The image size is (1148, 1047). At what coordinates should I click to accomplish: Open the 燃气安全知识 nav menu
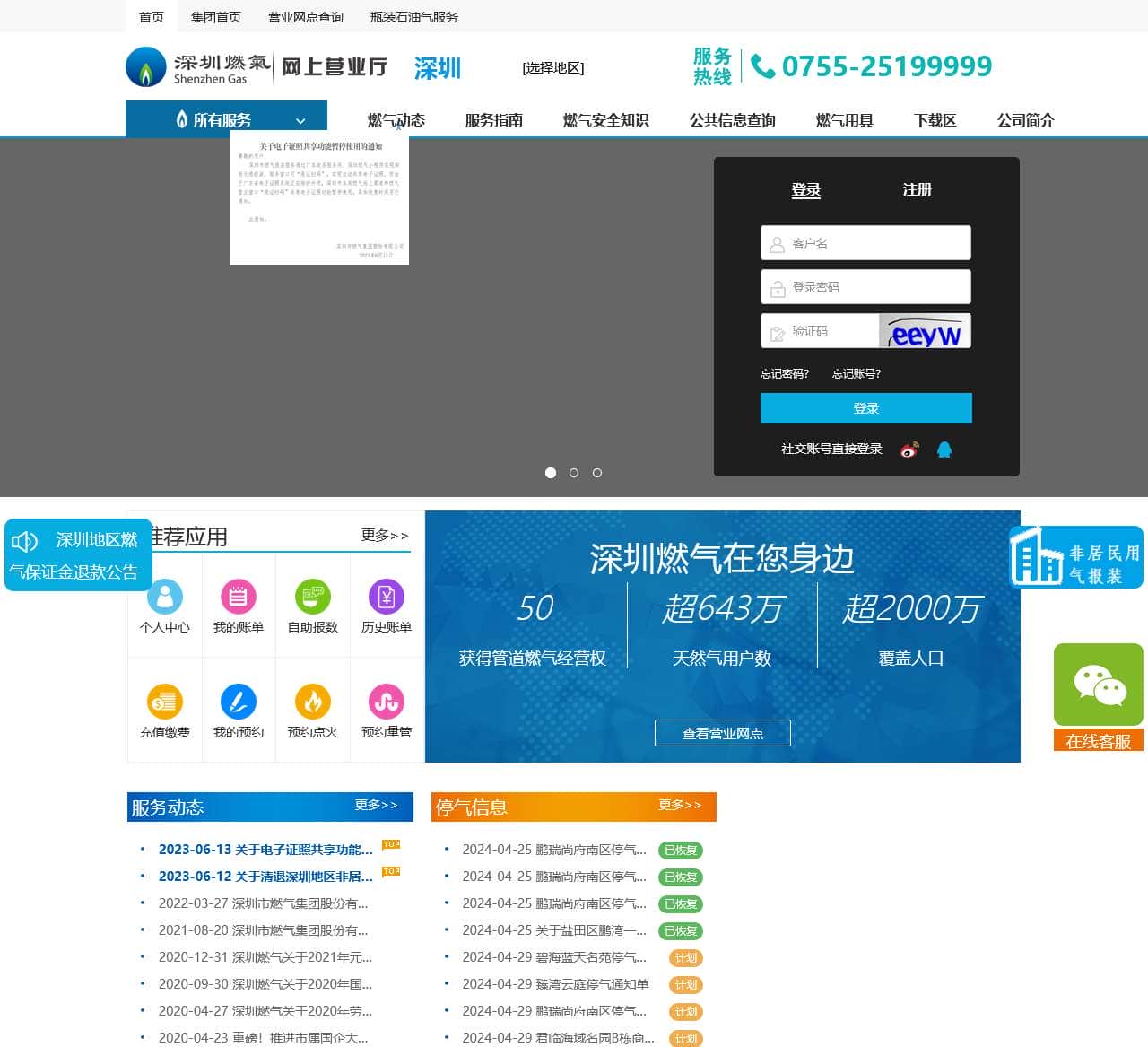606,120
